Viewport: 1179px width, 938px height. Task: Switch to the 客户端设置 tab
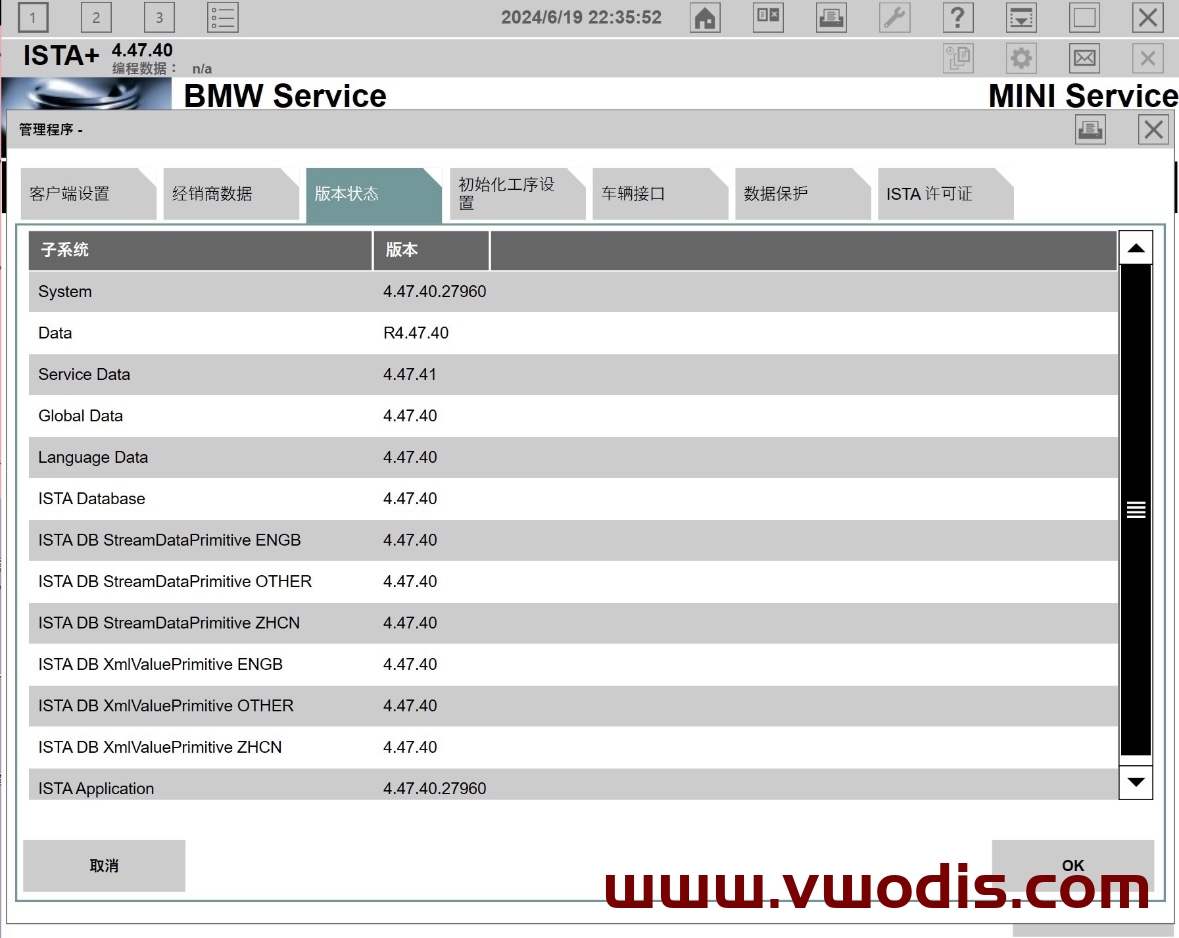pos(88,194)
